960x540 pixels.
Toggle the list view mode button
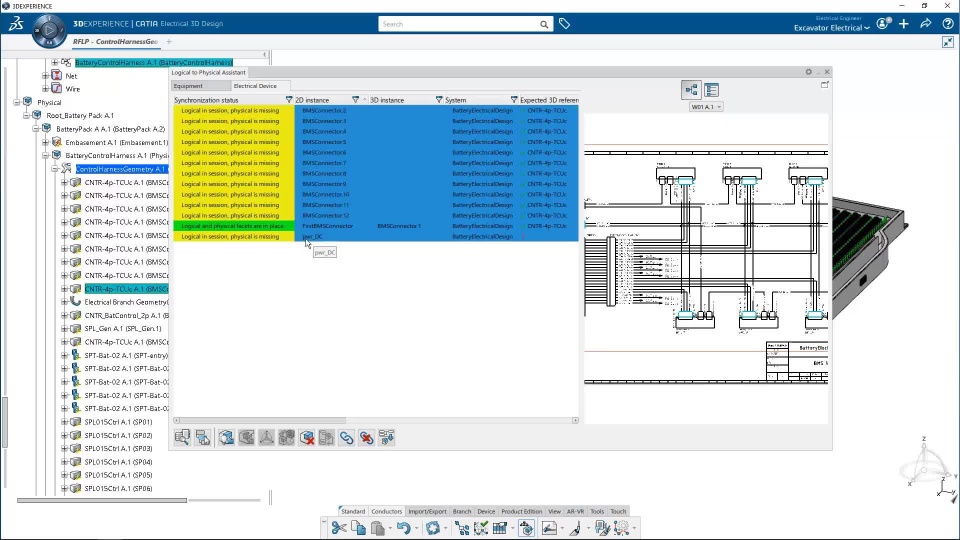(x=711, y=90)
